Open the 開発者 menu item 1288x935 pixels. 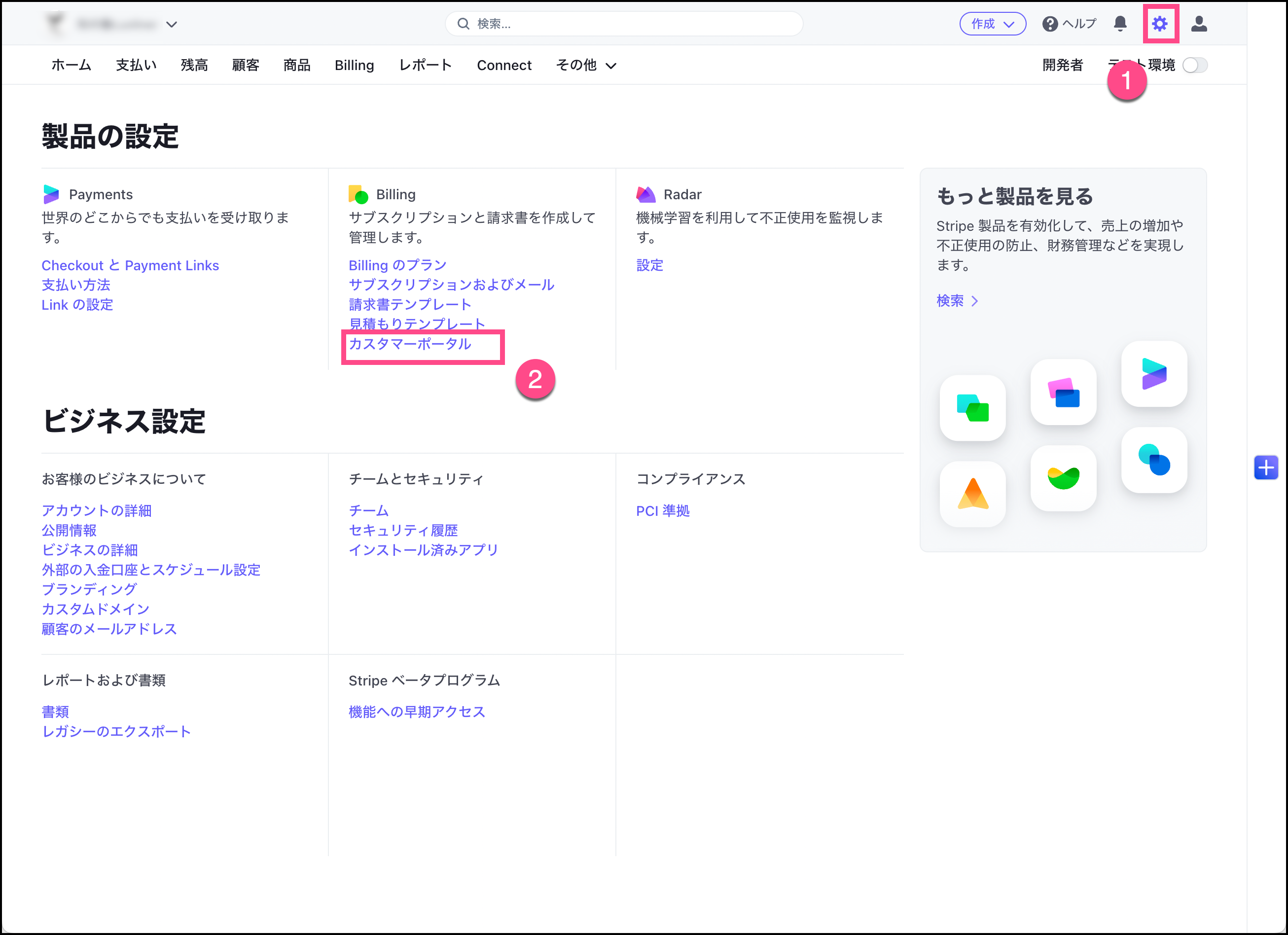pos(1062,65)
